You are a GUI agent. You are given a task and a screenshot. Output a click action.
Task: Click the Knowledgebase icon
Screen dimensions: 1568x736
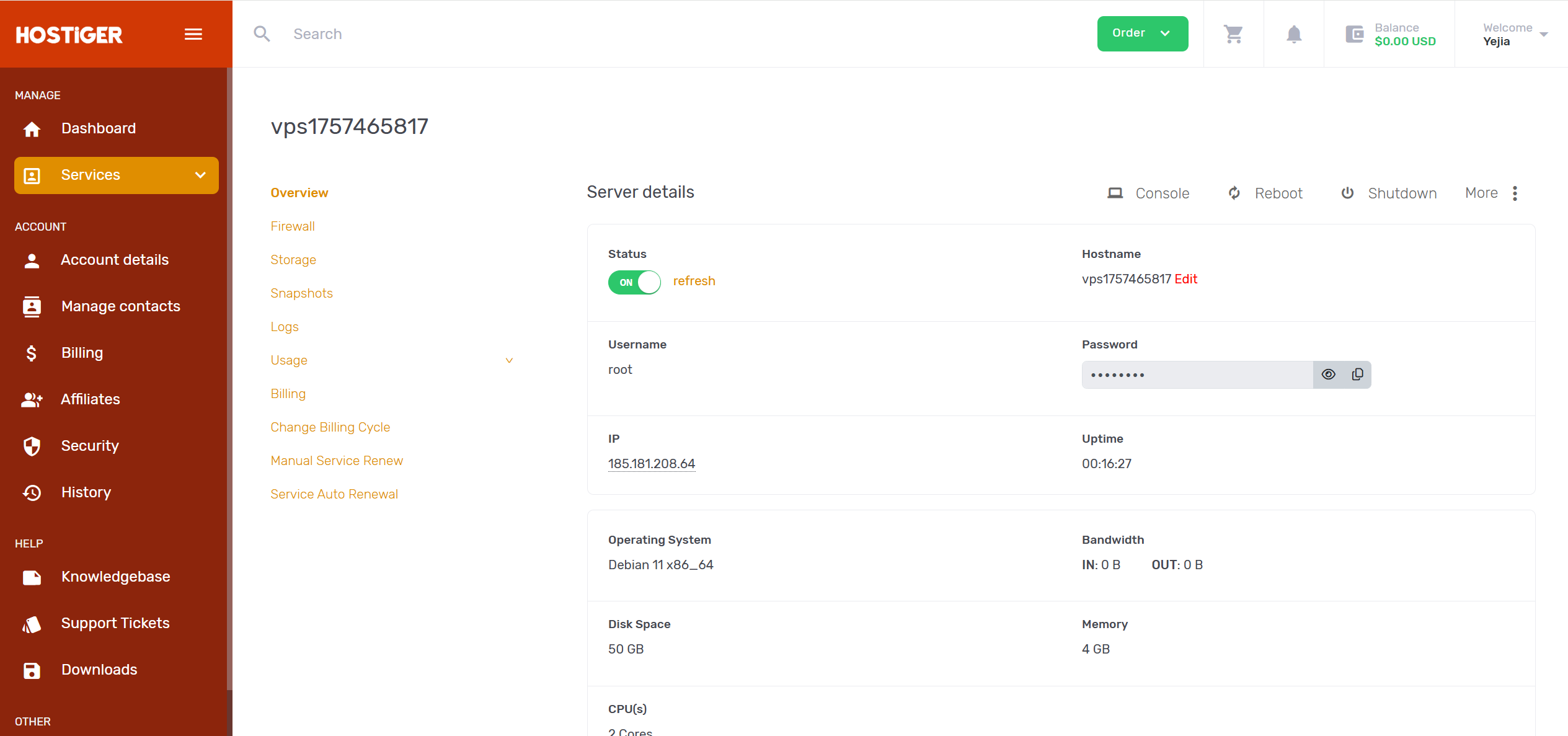pos(32,577)
